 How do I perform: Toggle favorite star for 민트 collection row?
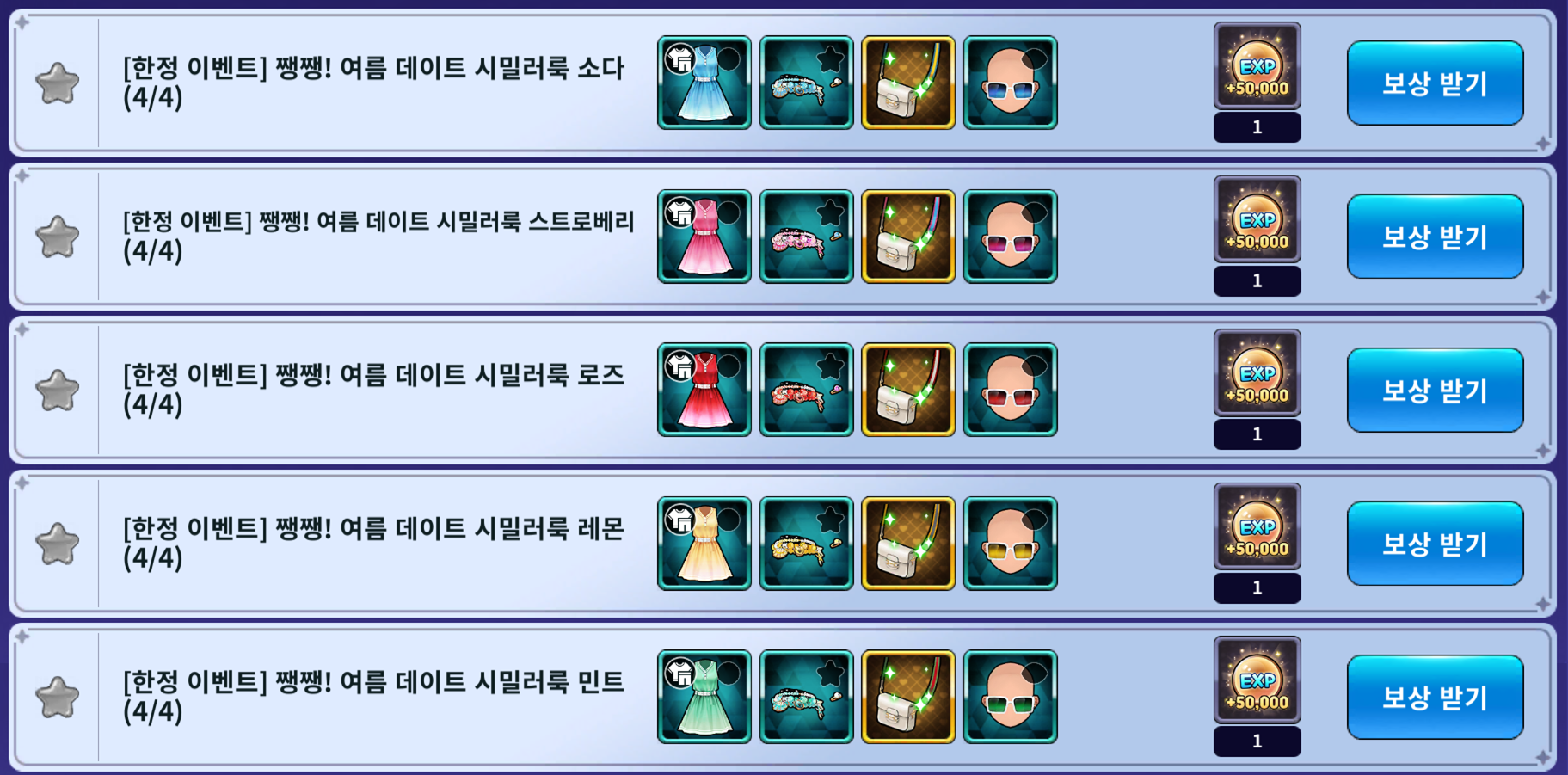[x=58, y=697]
